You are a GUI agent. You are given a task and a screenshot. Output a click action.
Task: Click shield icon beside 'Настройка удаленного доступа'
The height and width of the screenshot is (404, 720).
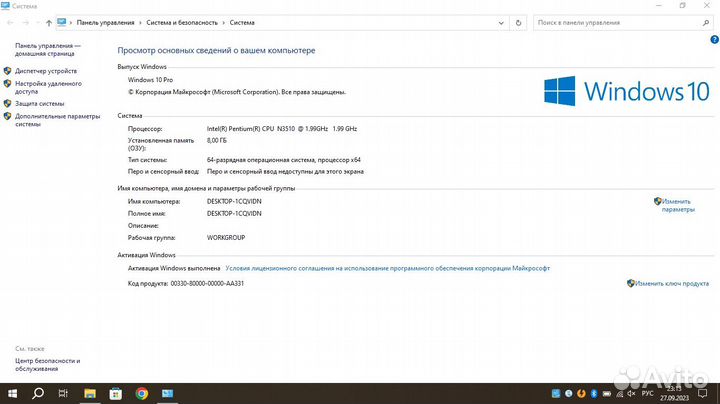click(7, 84)
